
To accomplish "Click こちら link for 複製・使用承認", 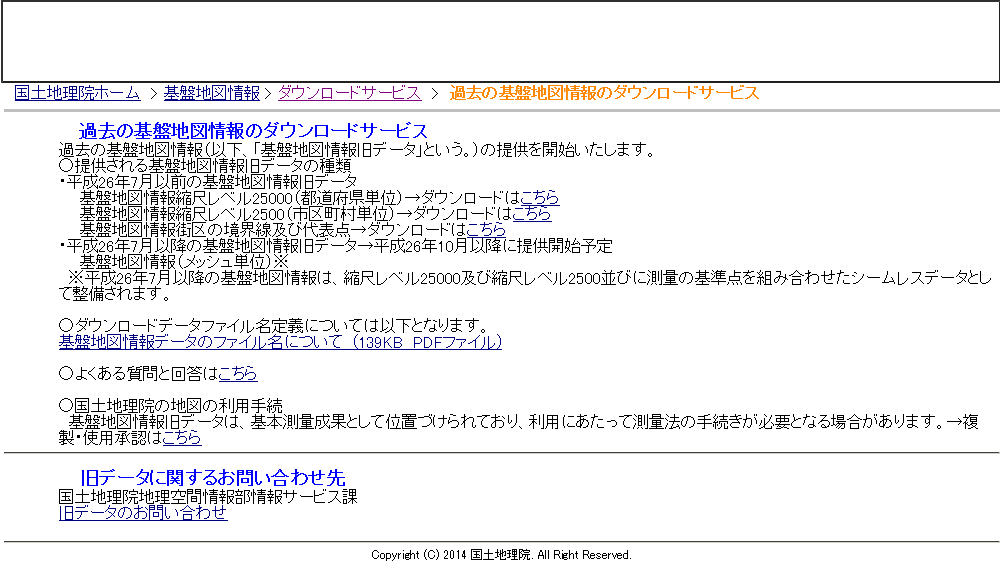I will [182, 438].
